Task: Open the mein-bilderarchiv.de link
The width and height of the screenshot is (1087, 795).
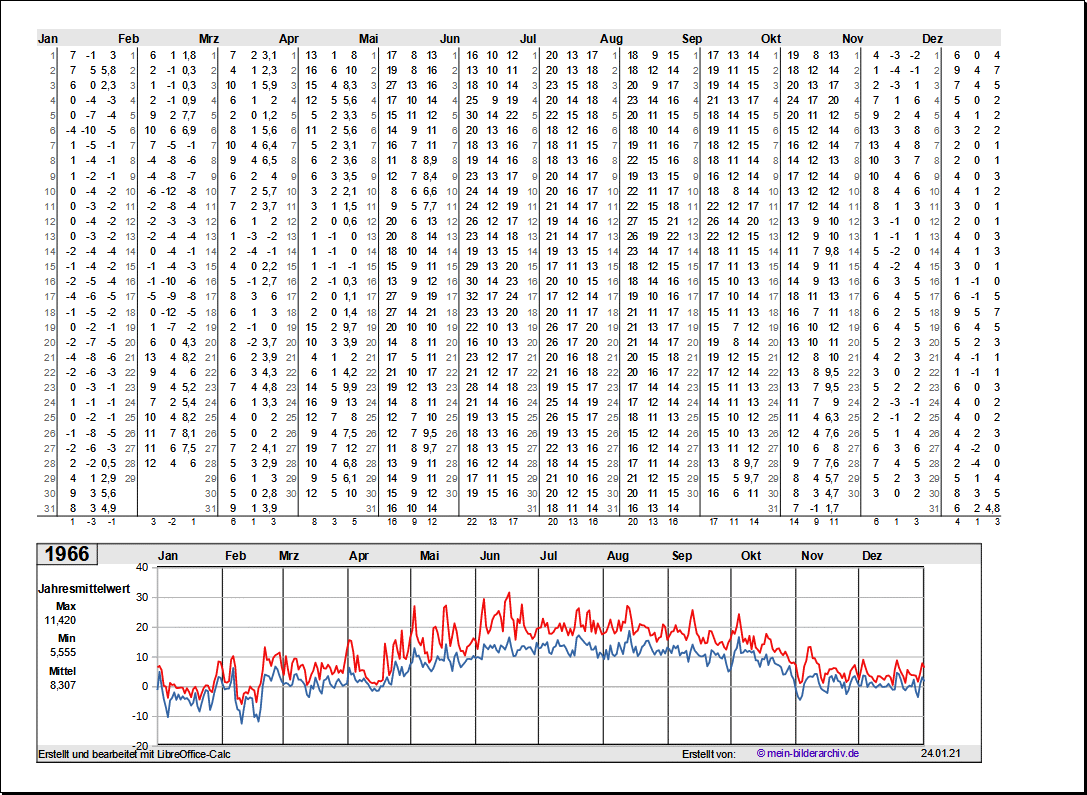Action: tap(808, 753)
